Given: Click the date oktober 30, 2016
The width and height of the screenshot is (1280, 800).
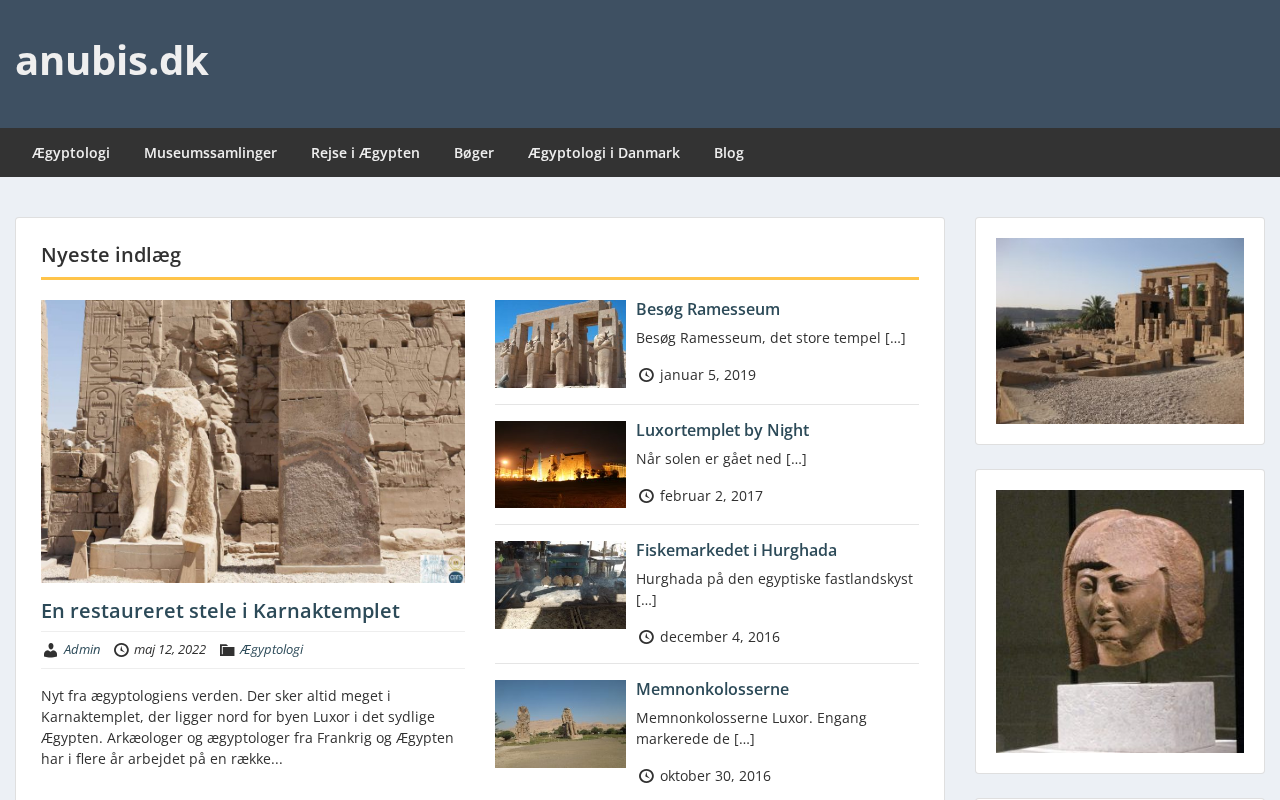Looking at the screenshot, I should pyautogui.click(x=715, y=776).
